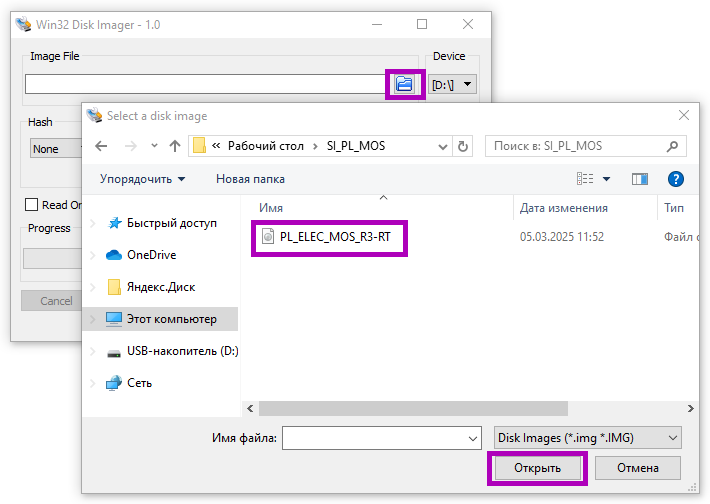This screenshot has width=710, height=504.
Task: Select Яндекс.Диск in navigation pane
Action: coord(161,287)
